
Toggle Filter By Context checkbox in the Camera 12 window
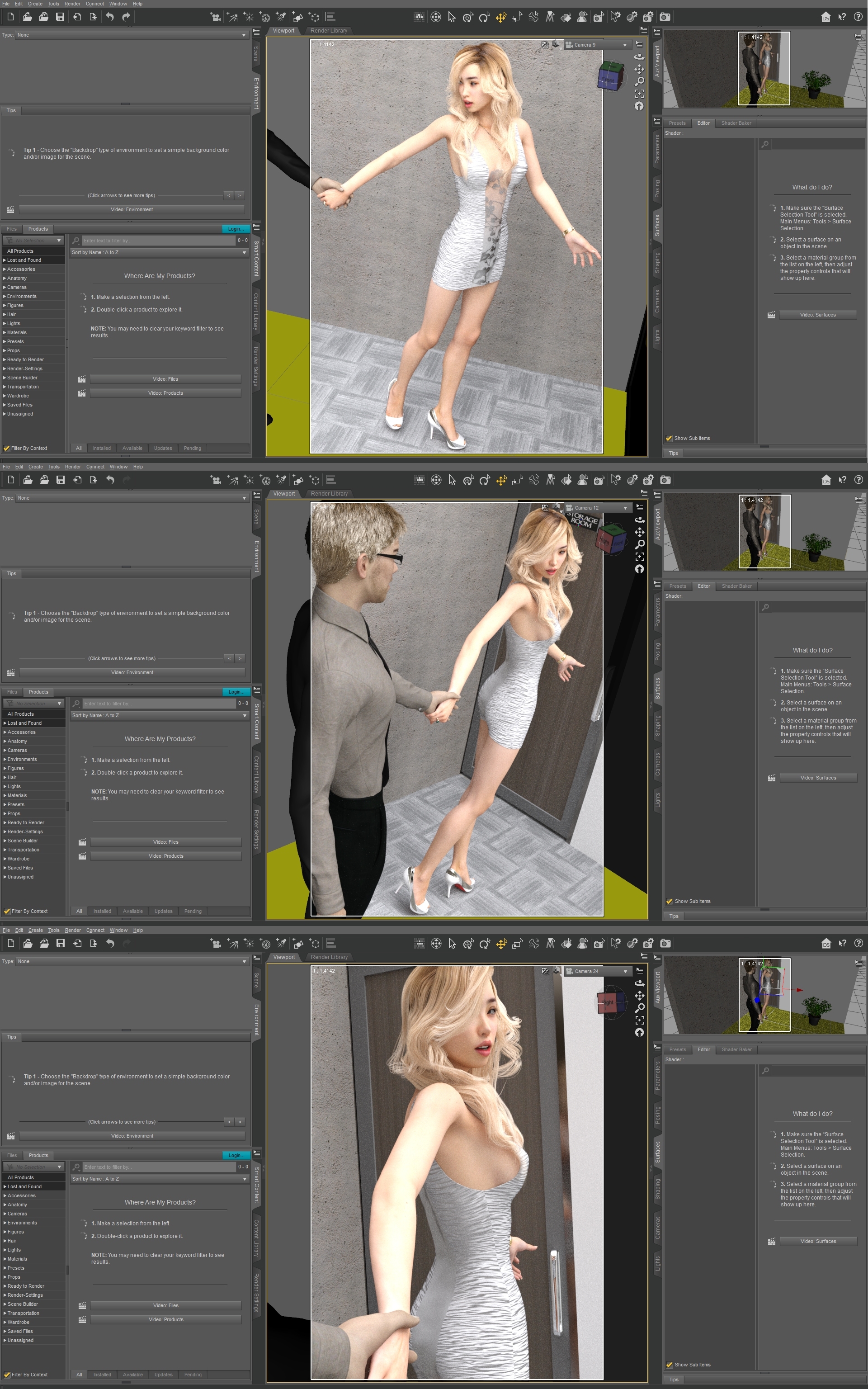pos(7,911)
